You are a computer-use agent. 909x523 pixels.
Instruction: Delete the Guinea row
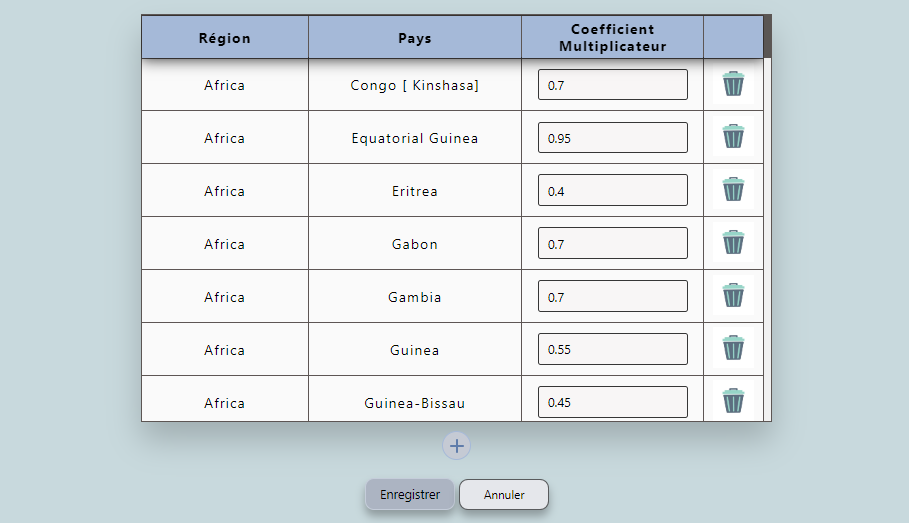pyautogui.click(x=733, y=348)
